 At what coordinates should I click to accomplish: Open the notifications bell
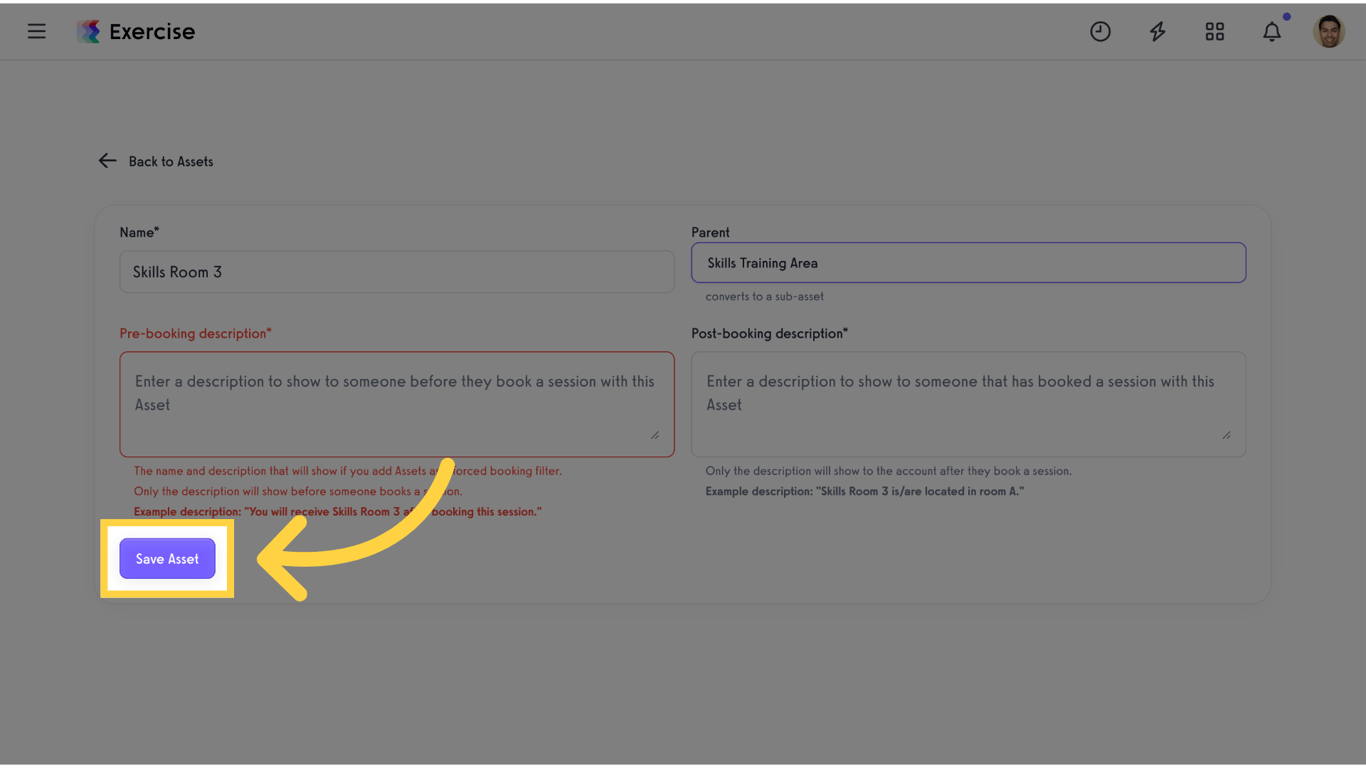pos(1272,31)
